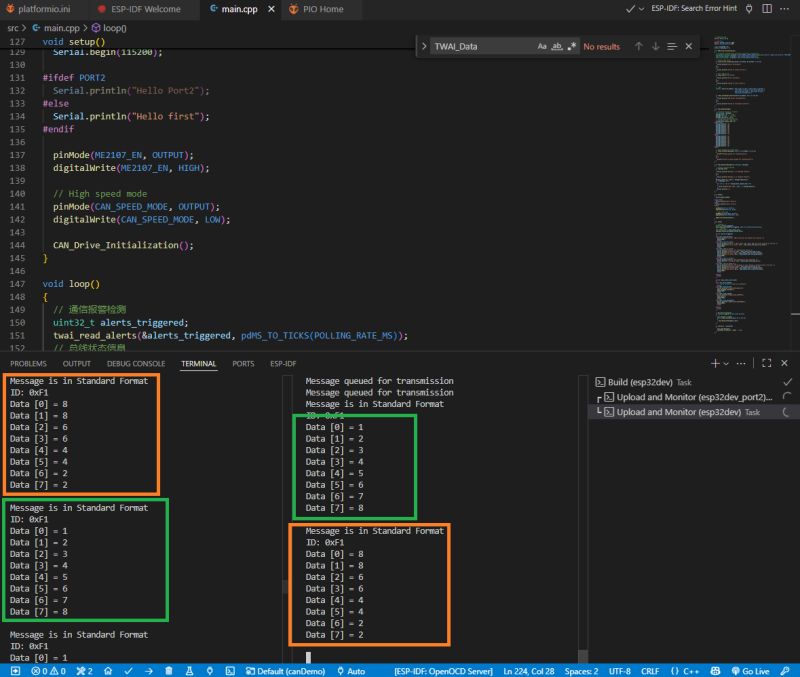Open the DEBUG CONSOLE panel tab
This screenshot has width=800, height=677.
click(x=136, y=364)
